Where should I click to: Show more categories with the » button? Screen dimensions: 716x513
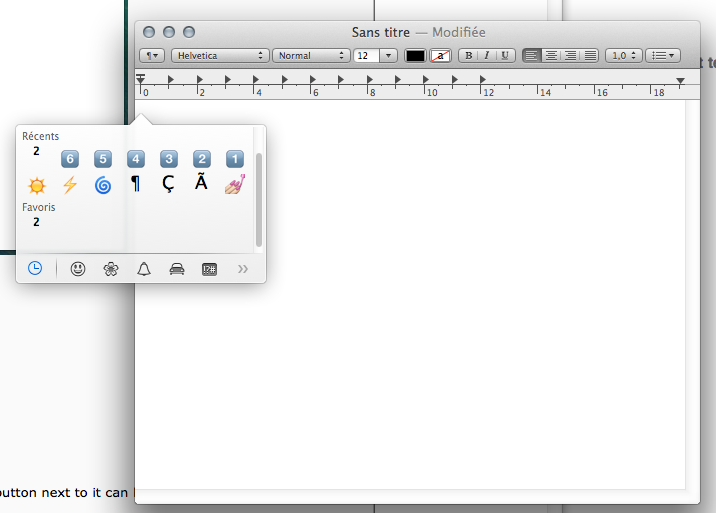pos(242,269)
